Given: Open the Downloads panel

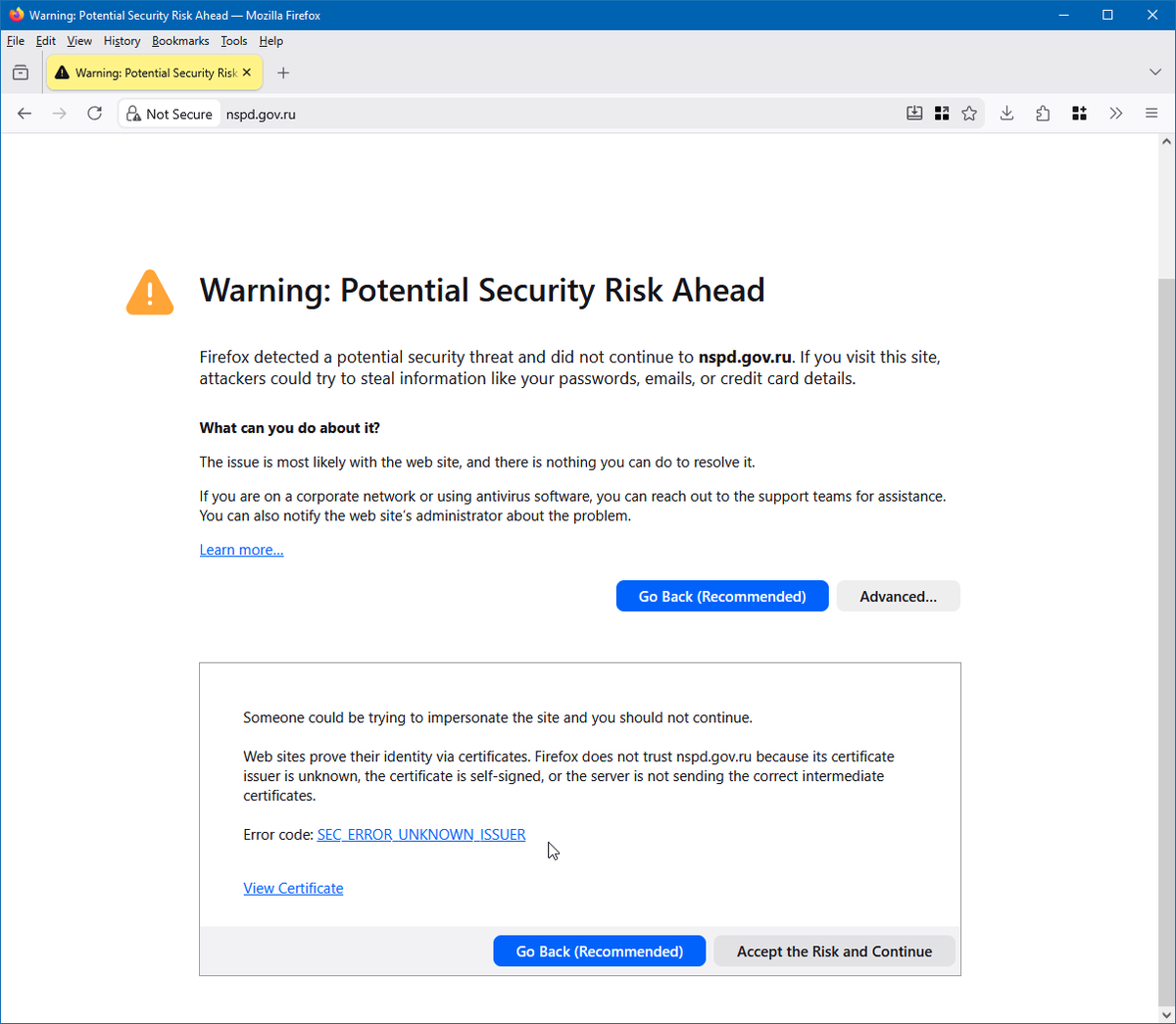Looking at the screenshot, I should [1006, 113].
